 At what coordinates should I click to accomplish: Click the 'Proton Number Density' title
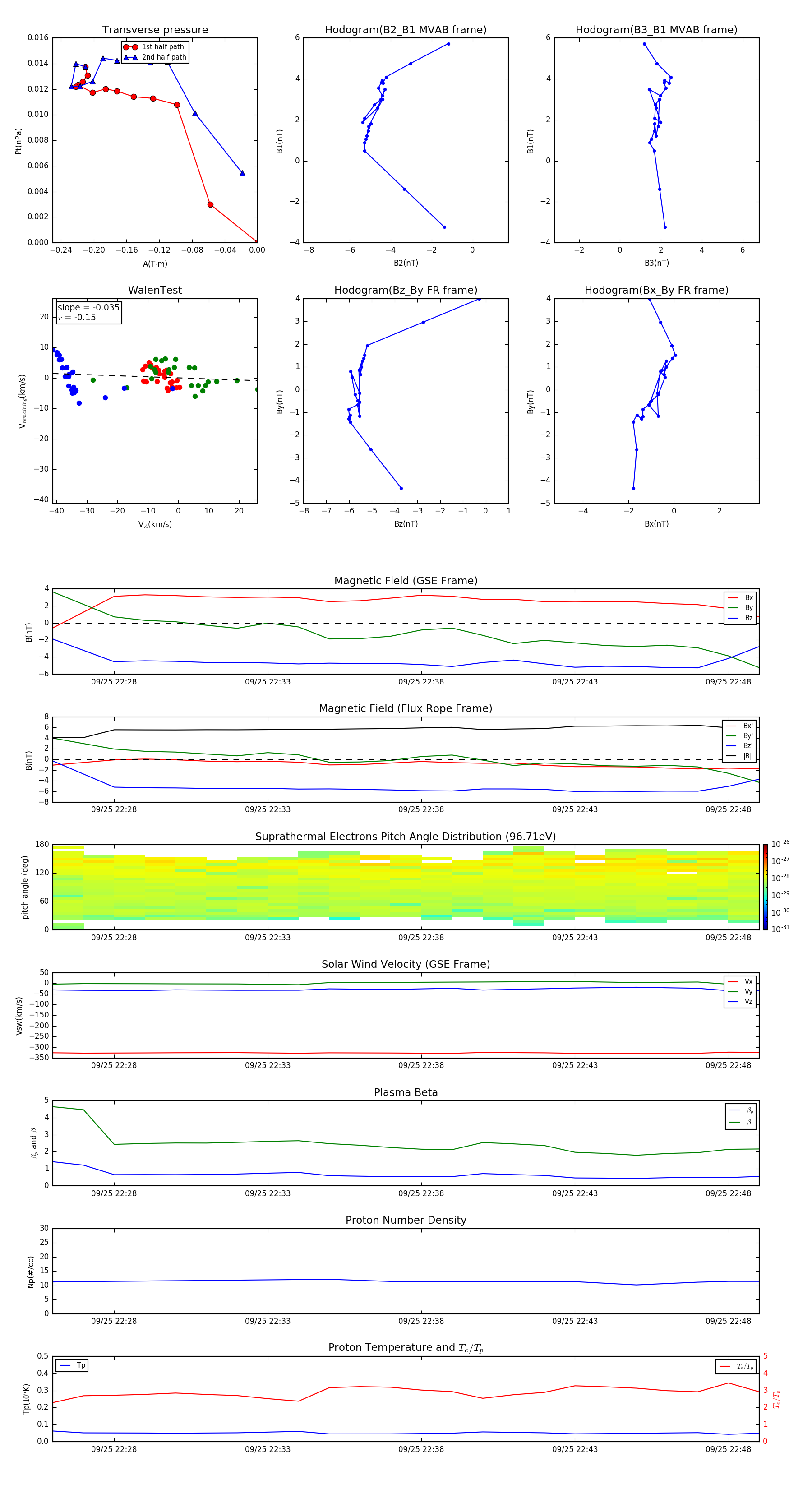[406, 1220]
